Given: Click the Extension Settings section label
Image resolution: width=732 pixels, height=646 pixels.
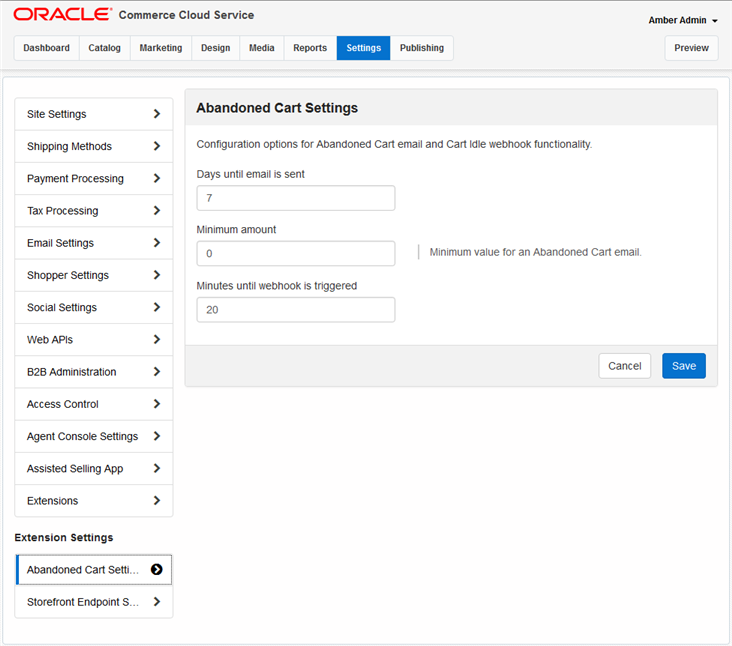Looking at the screenshot, I should click(64, 537).
